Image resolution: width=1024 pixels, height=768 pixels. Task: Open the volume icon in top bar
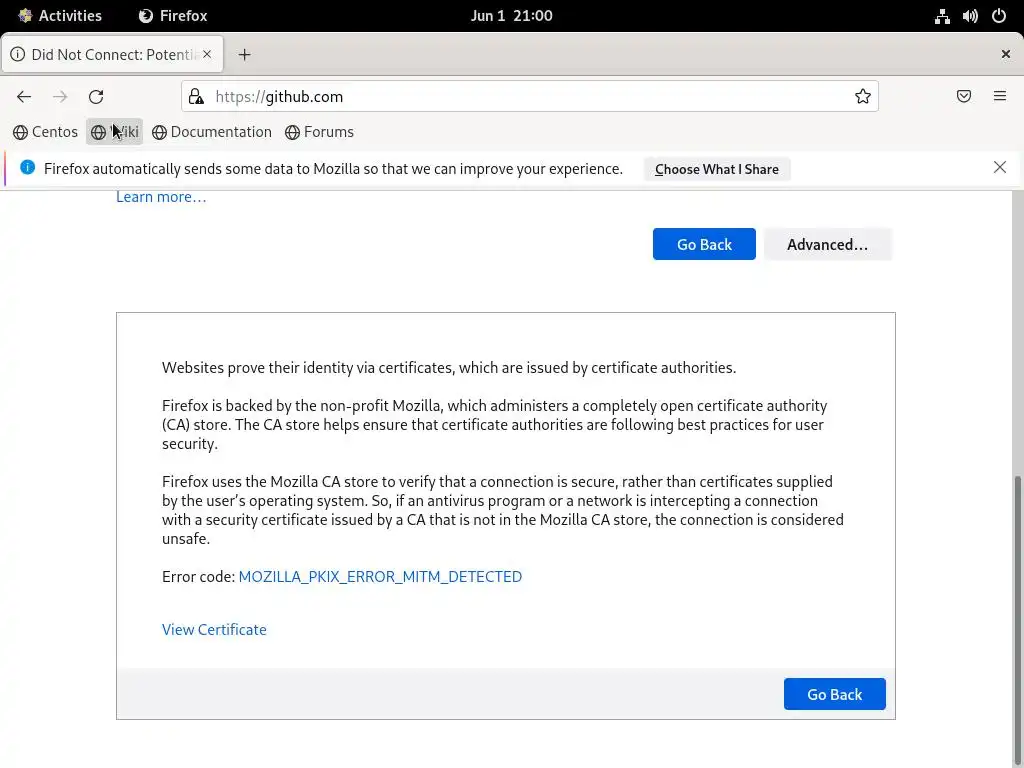(970, 16)
